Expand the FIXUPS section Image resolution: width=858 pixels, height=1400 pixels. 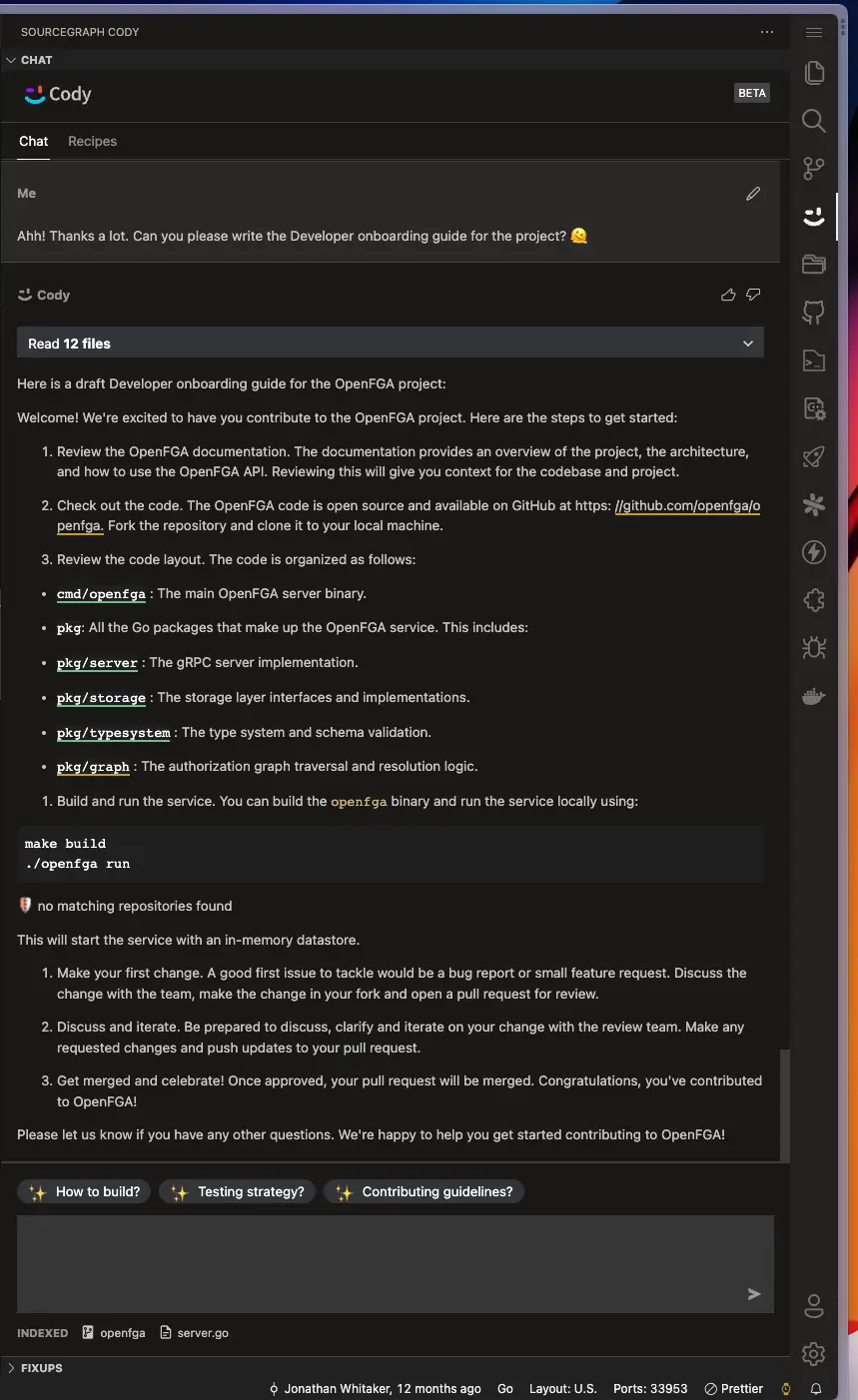pyautogui.click(x=35, y=1368)
